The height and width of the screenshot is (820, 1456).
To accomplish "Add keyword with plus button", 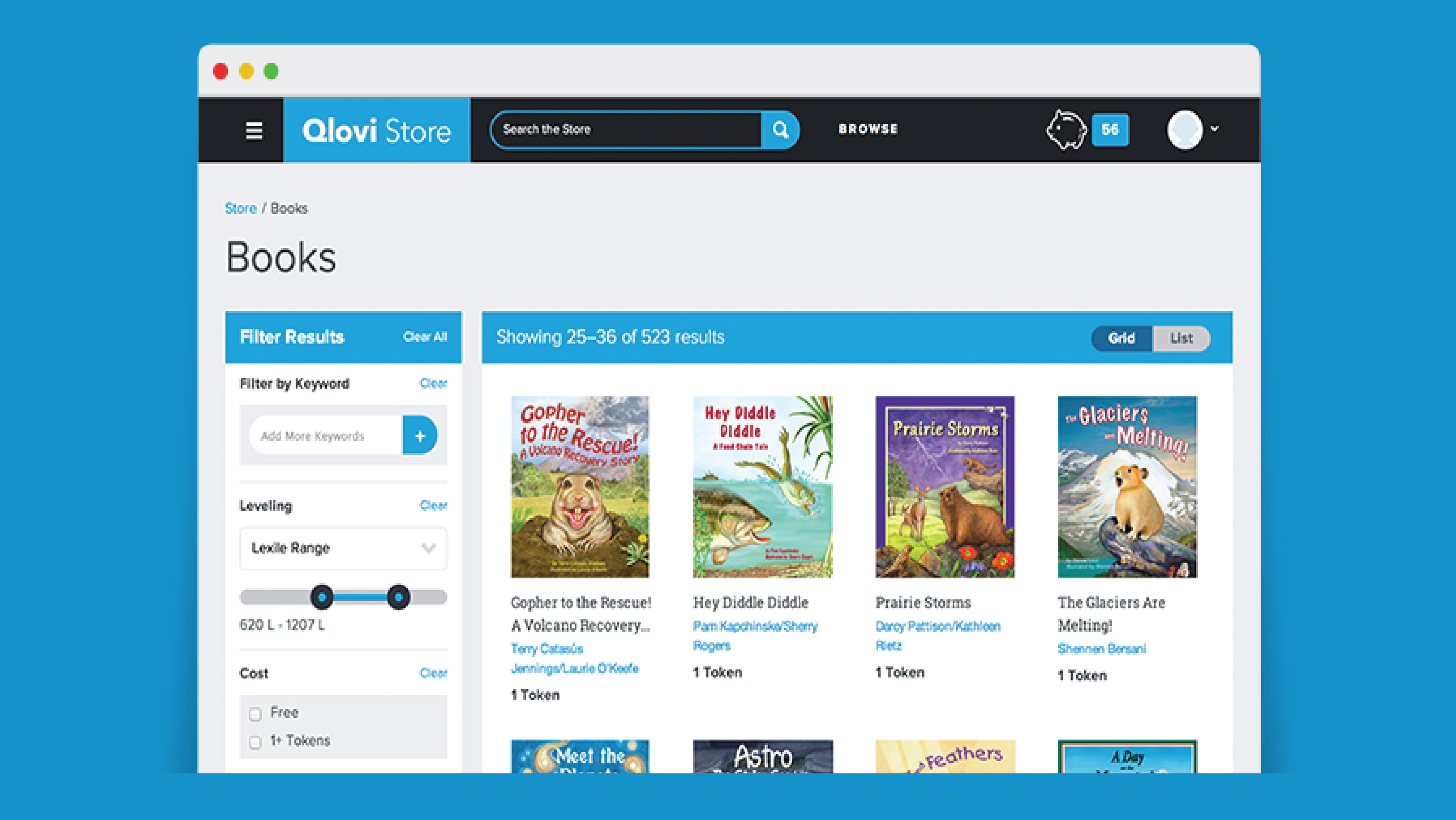I will pos(420,435).
